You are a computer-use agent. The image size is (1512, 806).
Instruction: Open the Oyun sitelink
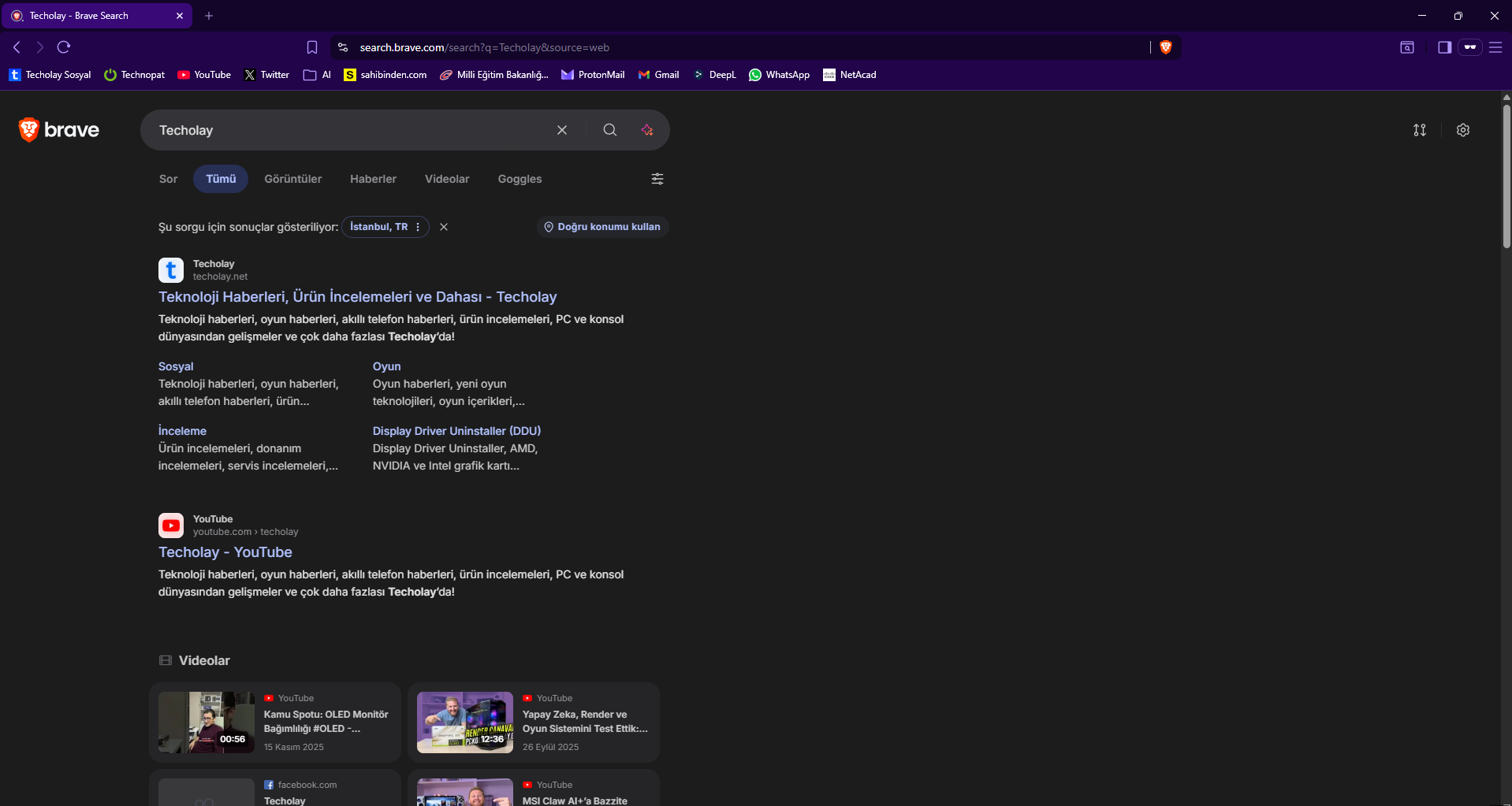[386, 366]
